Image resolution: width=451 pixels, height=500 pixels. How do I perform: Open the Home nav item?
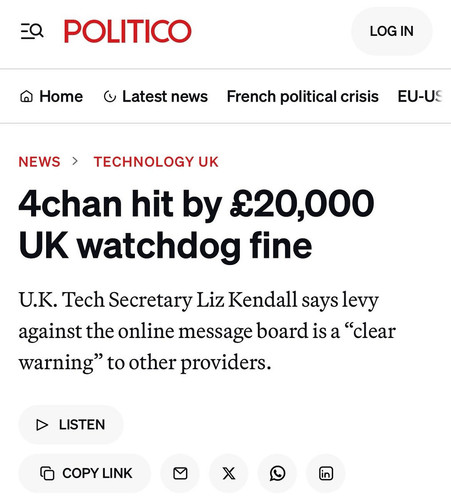51,97
